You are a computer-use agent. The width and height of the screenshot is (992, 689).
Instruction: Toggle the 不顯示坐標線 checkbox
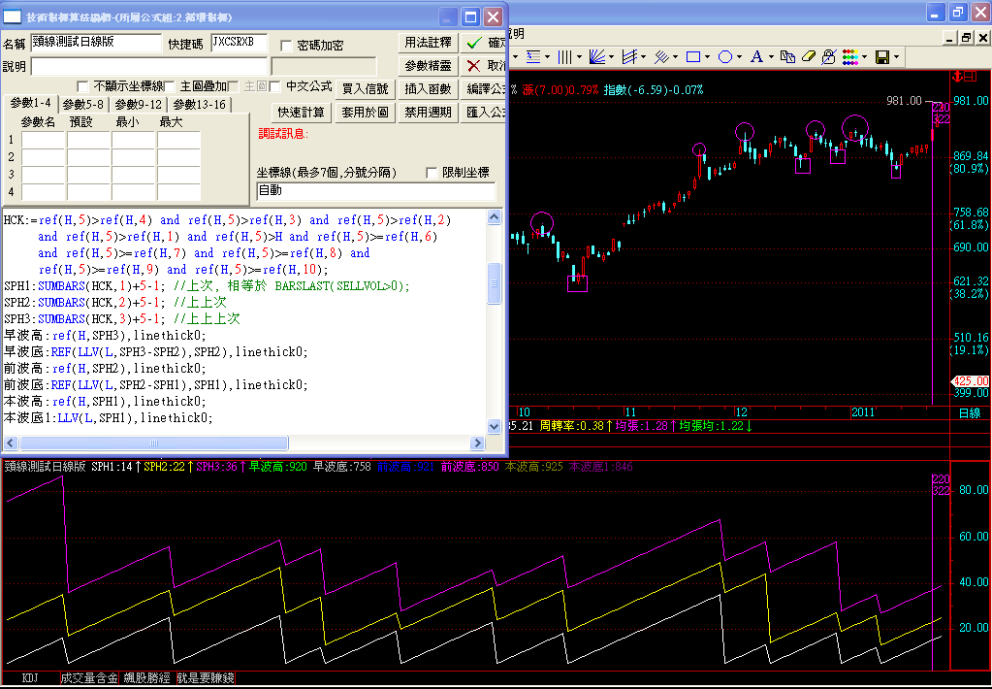[x=82, y=86]
